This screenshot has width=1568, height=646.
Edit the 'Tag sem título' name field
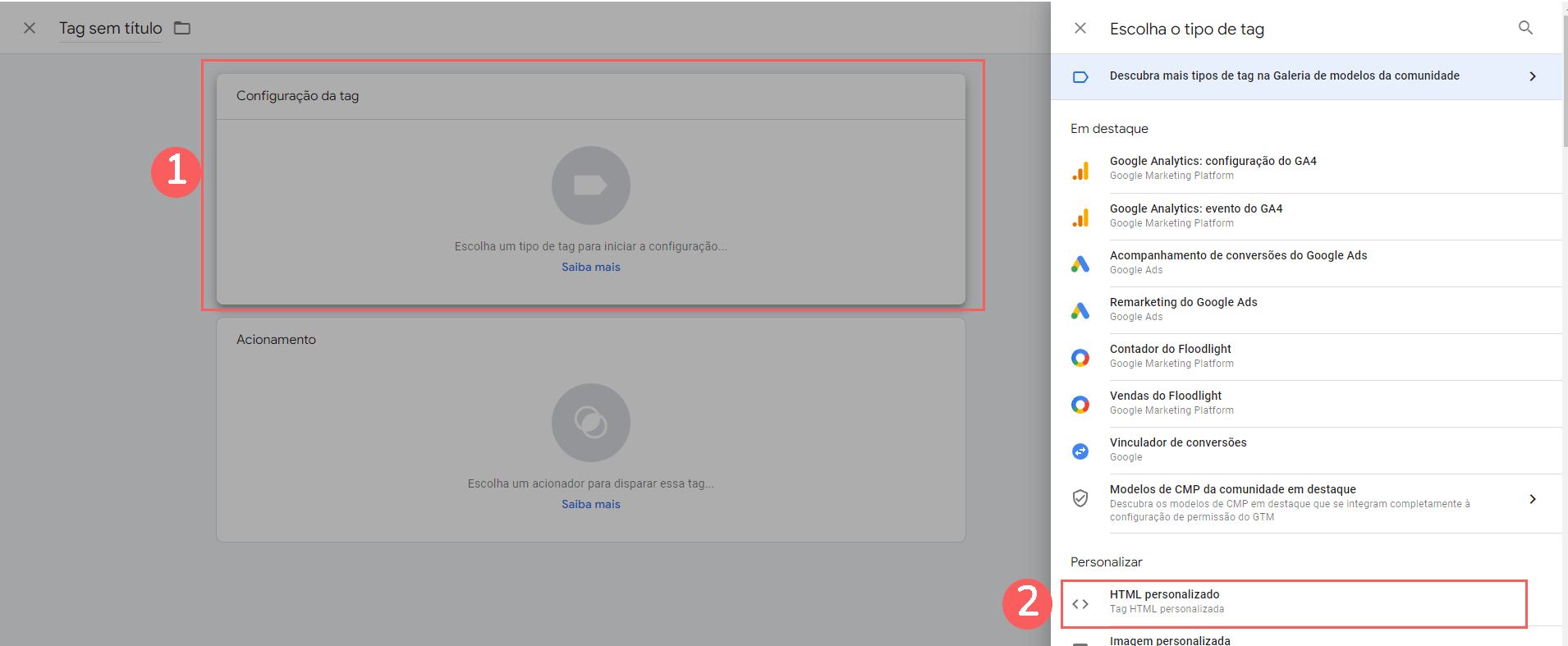pyautogui.click(x=111, y=29)
